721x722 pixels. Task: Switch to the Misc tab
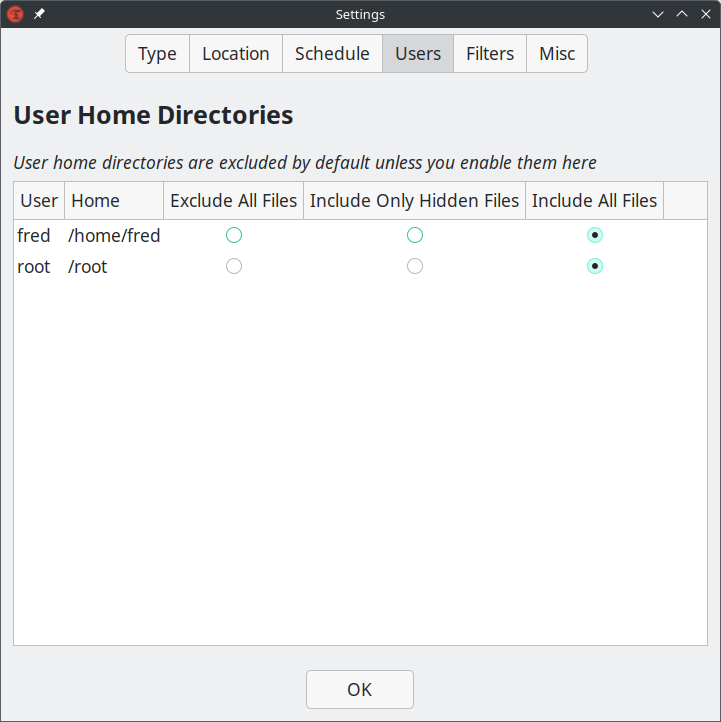point(557,54)
